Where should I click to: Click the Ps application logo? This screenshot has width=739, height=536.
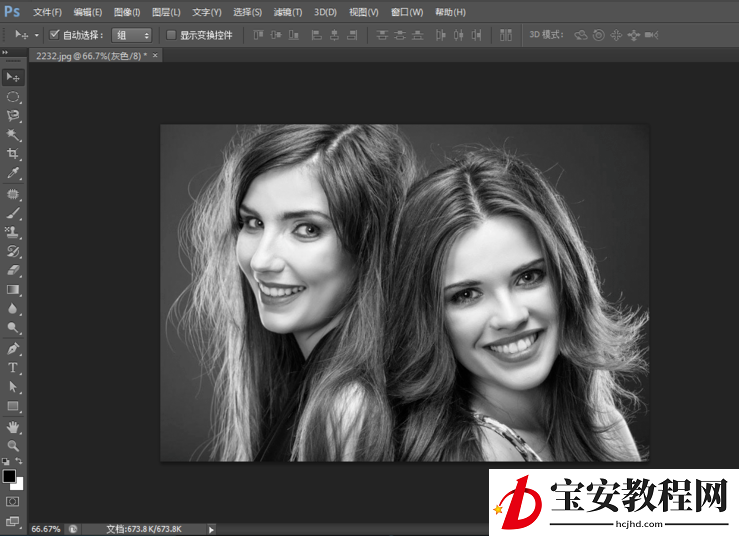tap(12, 11)
